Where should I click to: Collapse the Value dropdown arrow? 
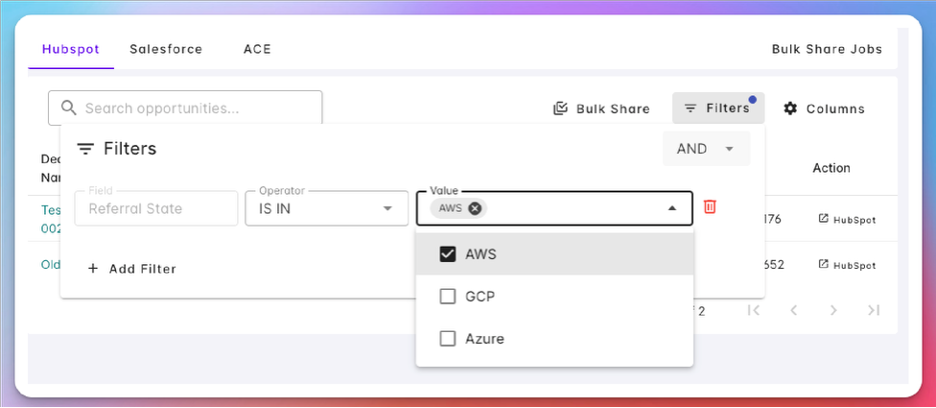[672, 208]
